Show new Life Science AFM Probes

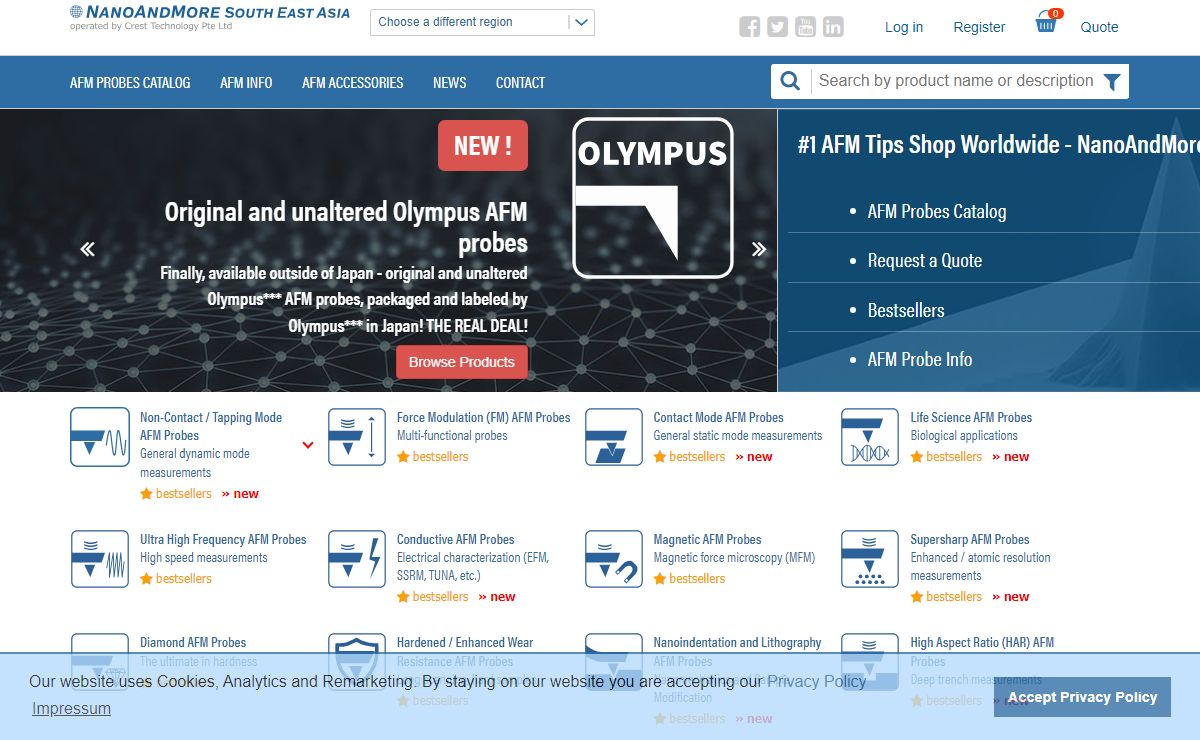tap(1010, 456)
